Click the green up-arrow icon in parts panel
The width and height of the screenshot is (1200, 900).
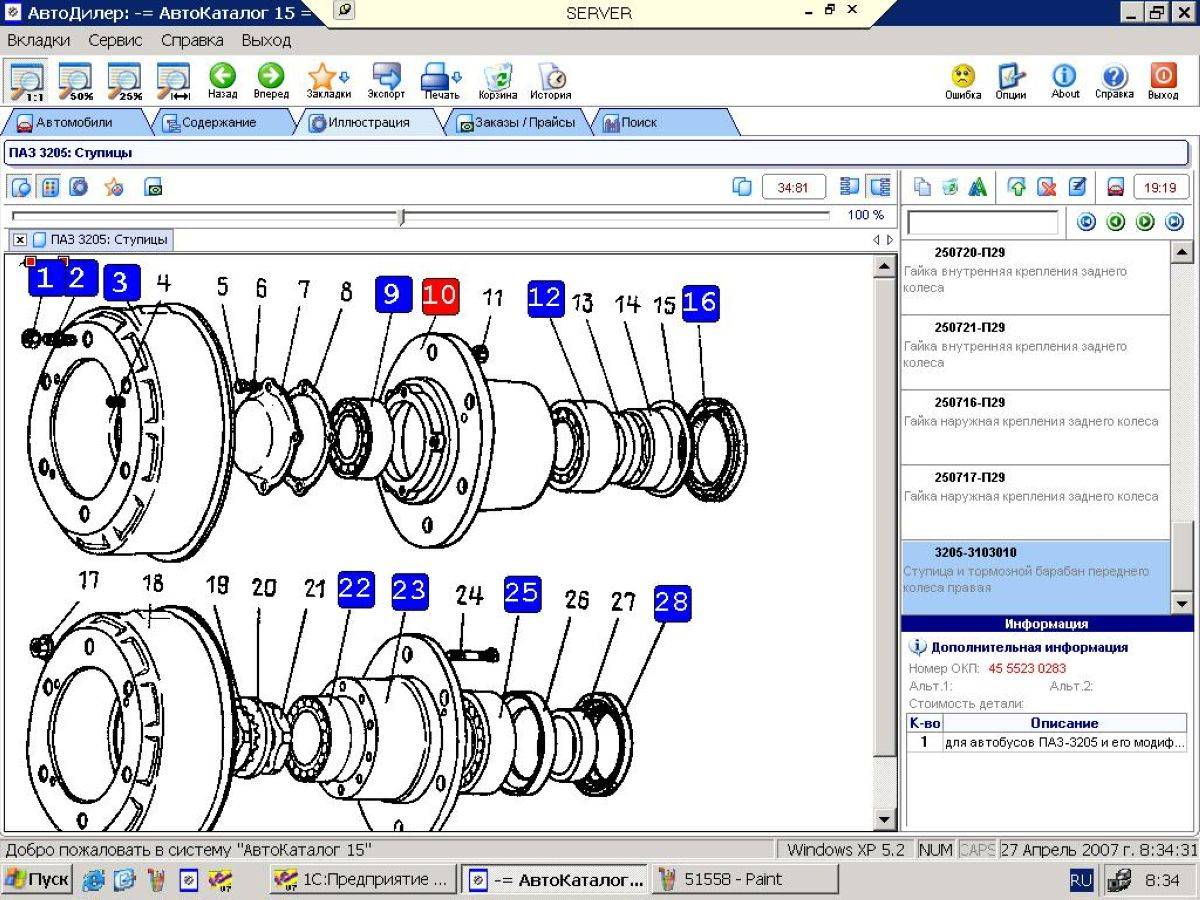click(1018, 187)
